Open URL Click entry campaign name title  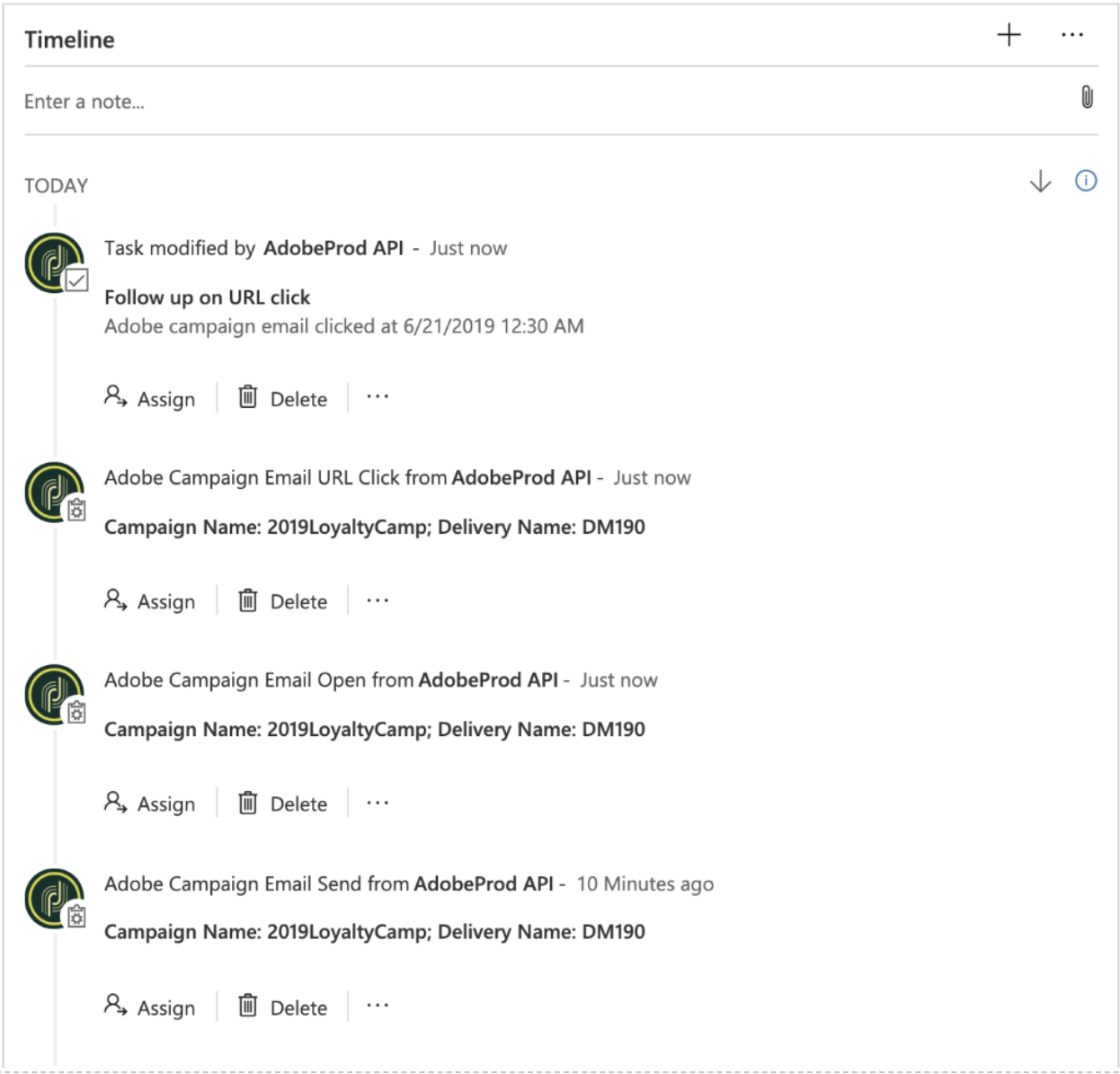pos(375,528)
